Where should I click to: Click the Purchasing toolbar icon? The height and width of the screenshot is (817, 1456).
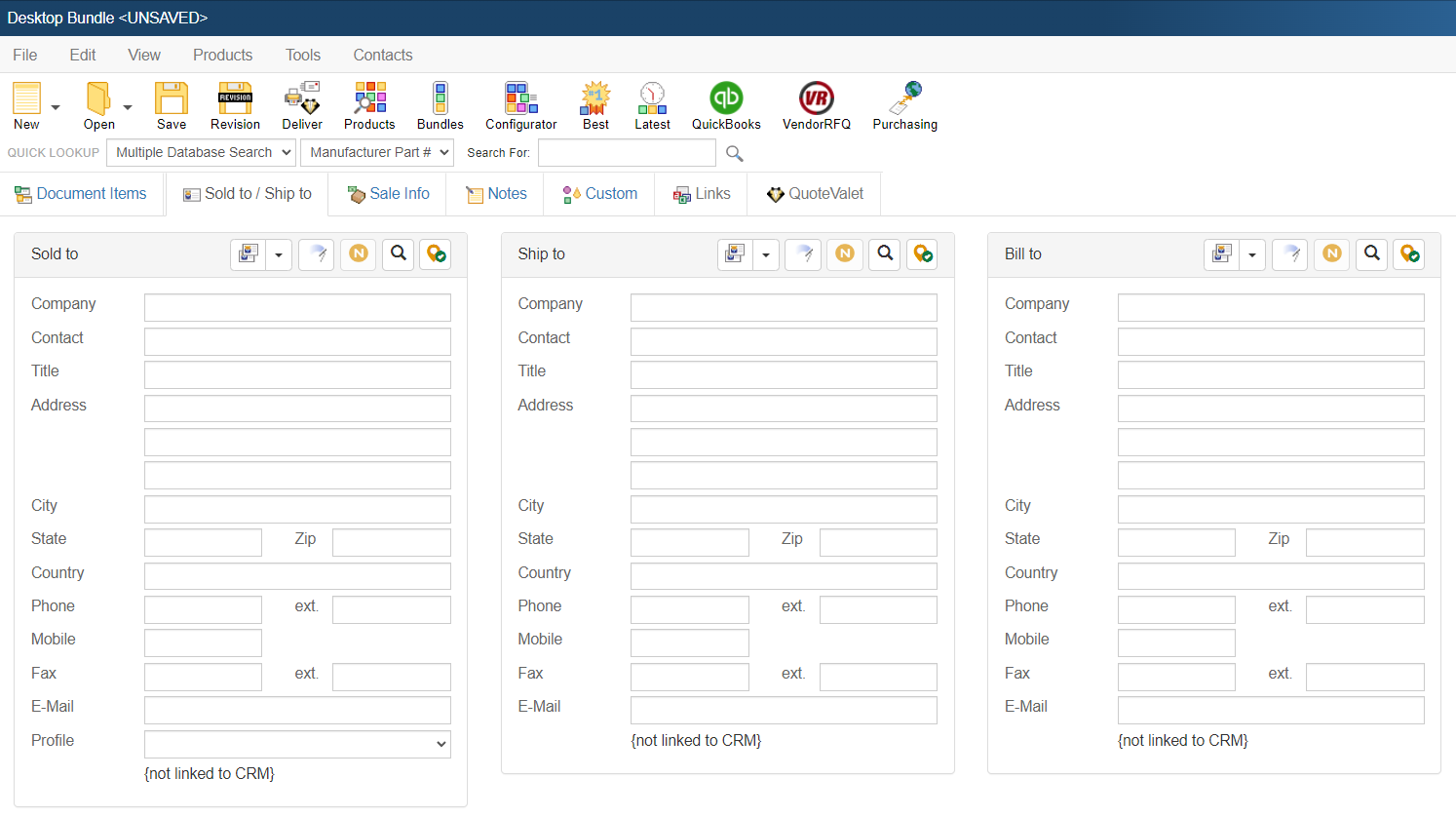pyautogui.click(x=904, y=99)
